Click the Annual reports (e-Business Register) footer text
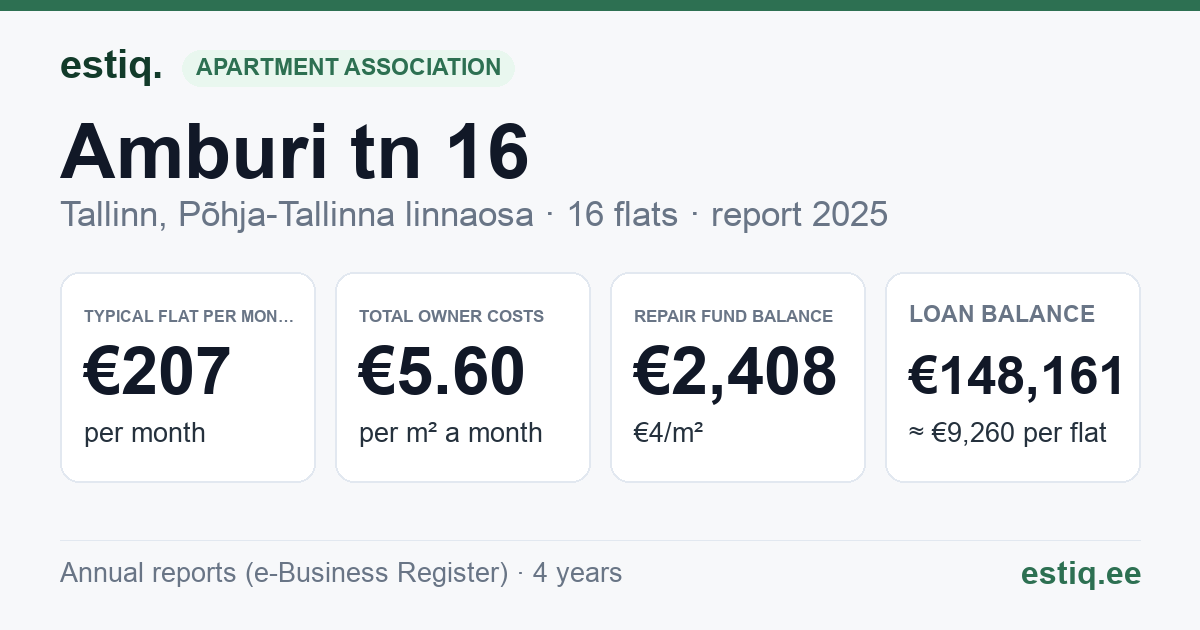The width and height of the screenshot is (1200, 630). click(x=284, y=573)
